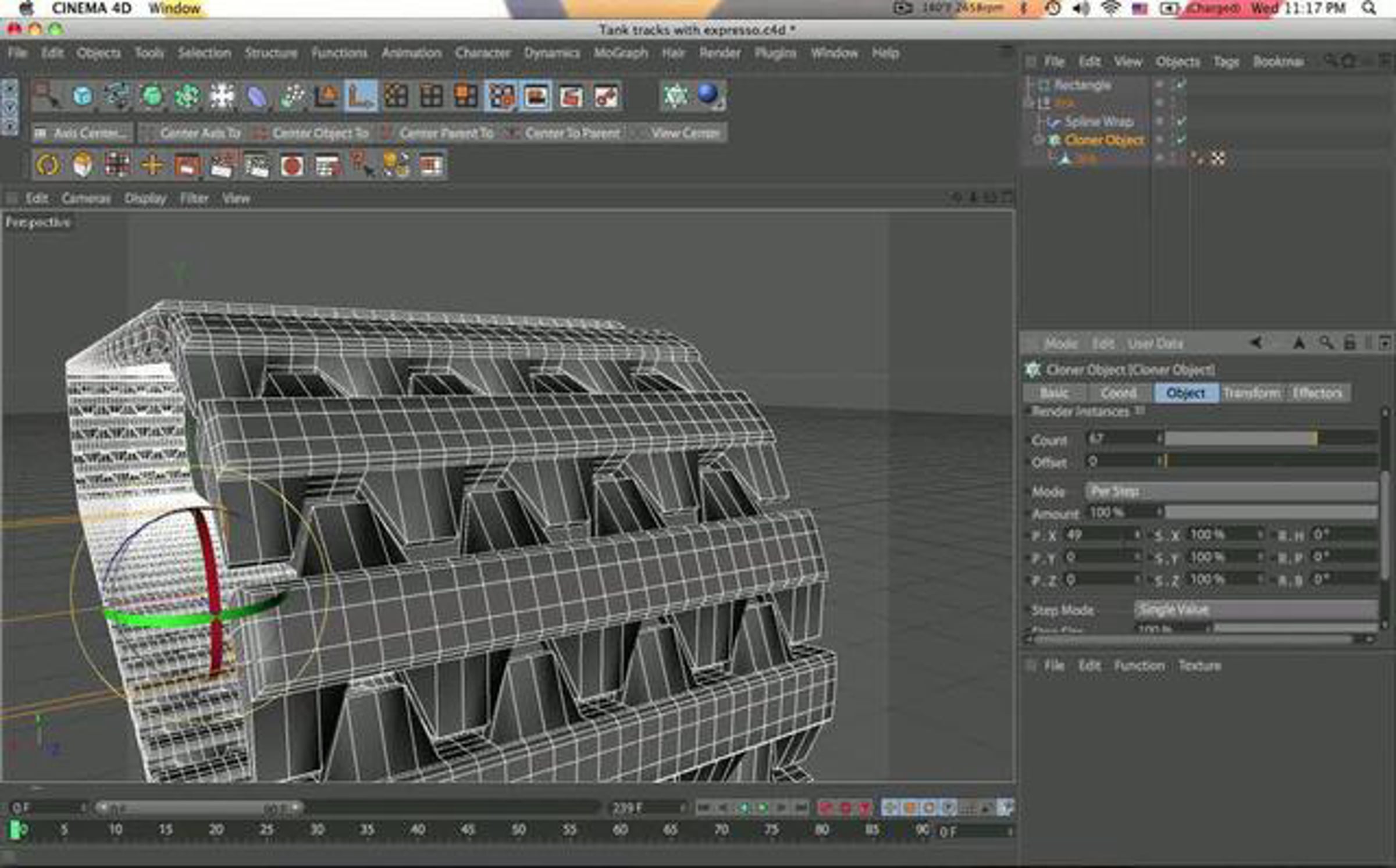Click the orange-squares Polygons mode icon
Screen dimensions: 1396x868
[466, 95]
